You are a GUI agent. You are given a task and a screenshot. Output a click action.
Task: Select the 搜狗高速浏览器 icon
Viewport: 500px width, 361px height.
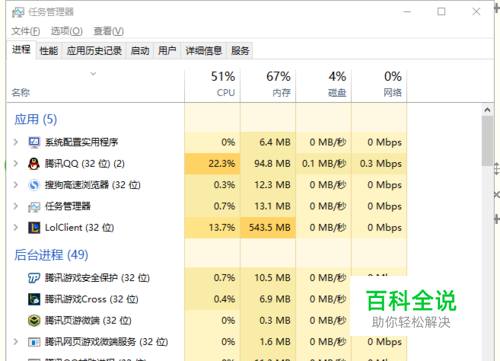pyautogui.click(x=34, y=185)
